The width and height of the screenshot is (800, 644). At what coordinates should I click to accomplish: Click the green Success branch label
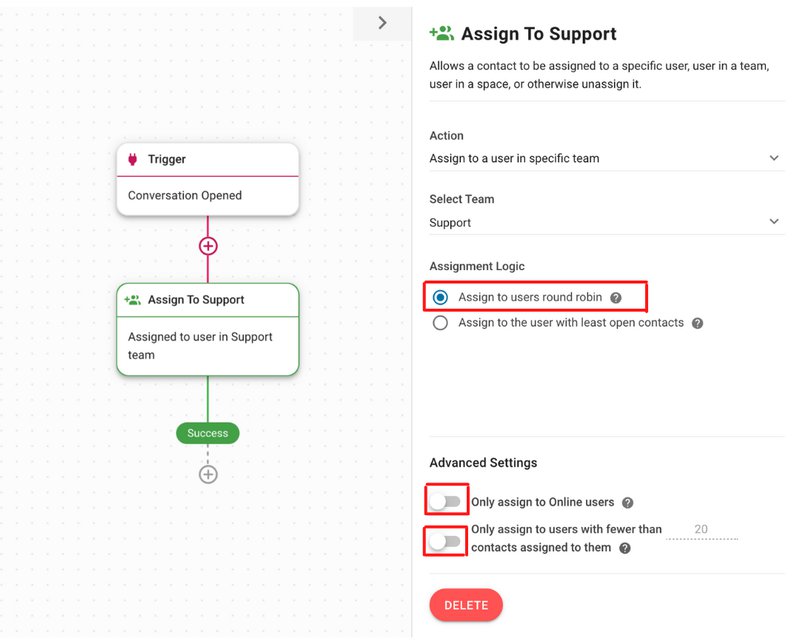[208, 433]
